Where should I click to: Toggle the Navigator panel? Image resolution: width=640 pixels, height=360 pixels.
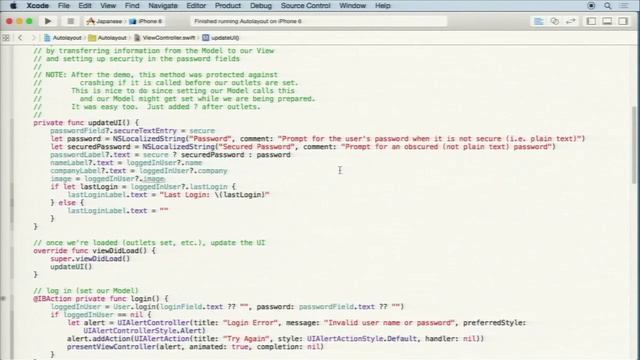(x=591, y=21)
